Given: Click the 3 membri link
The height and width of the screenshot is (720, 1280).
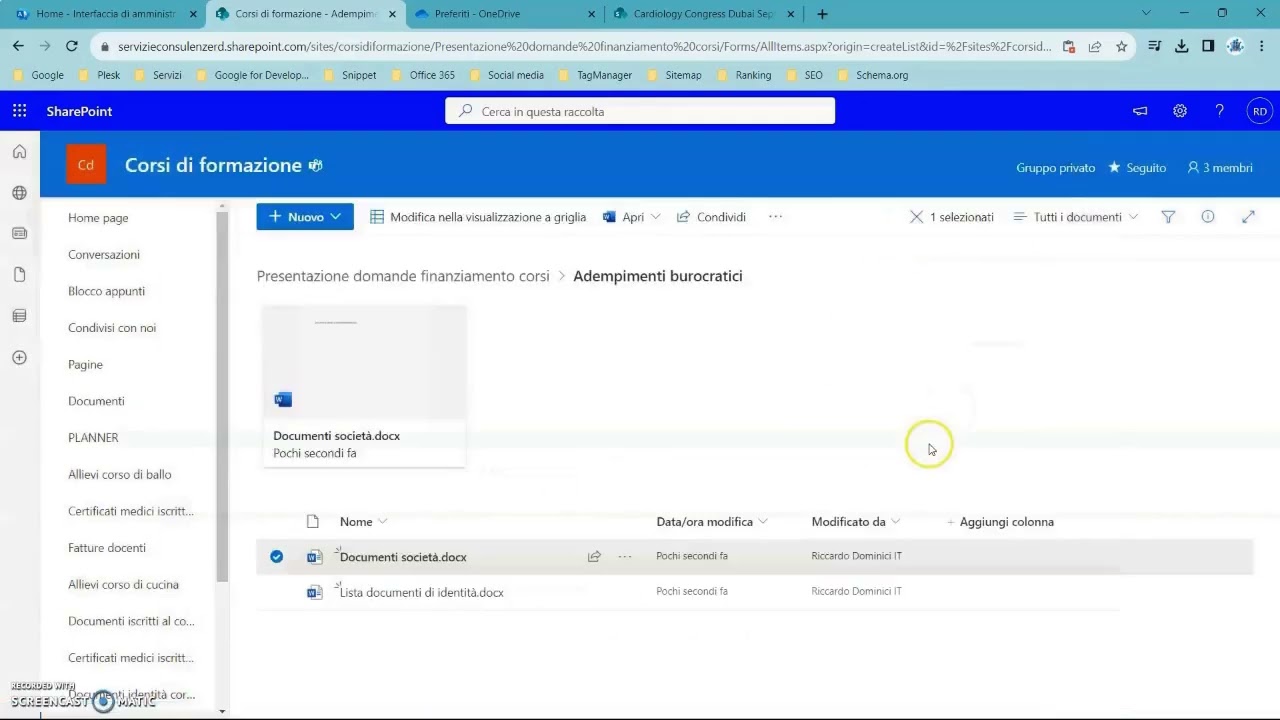Looking at the screenshot, I should 1219,168.
